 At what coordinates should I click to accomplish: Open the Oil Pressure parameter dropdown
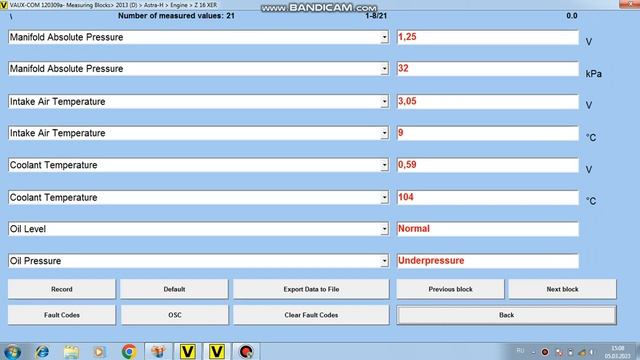(384, 261)
